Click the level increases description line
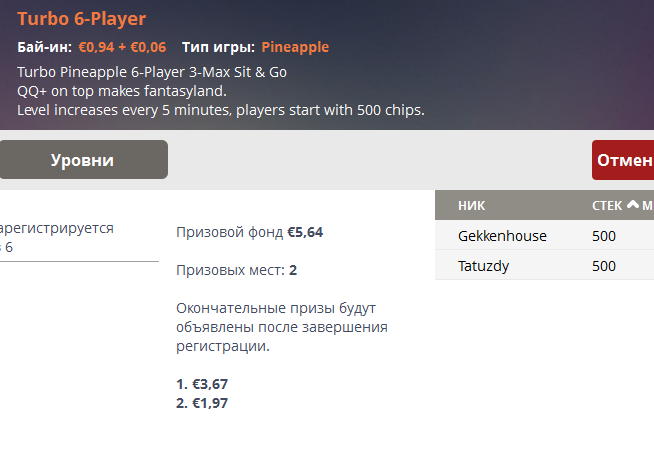 click(x=220, y=110)
